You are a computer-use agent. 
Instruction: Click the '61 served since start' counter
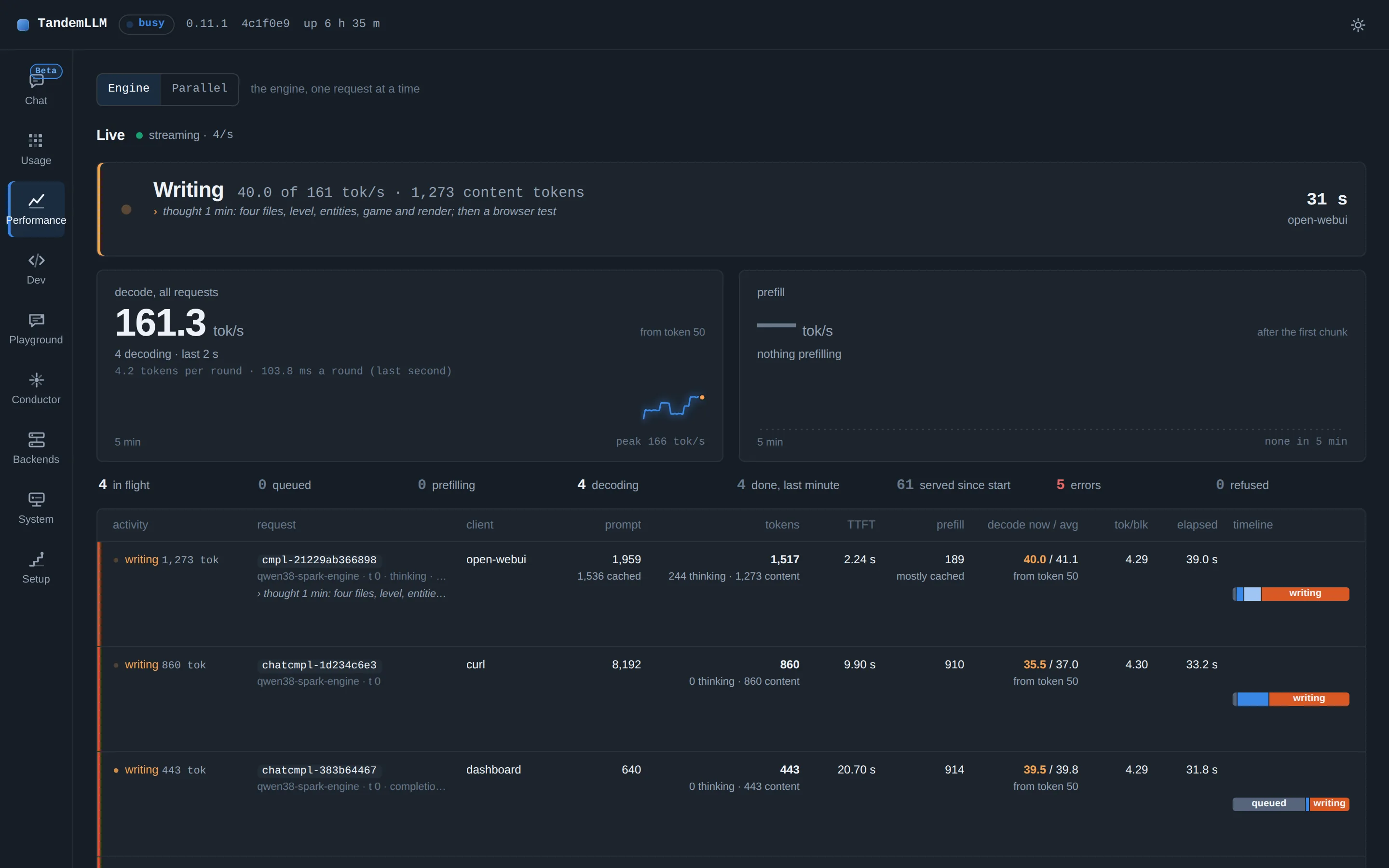[953, 485]
